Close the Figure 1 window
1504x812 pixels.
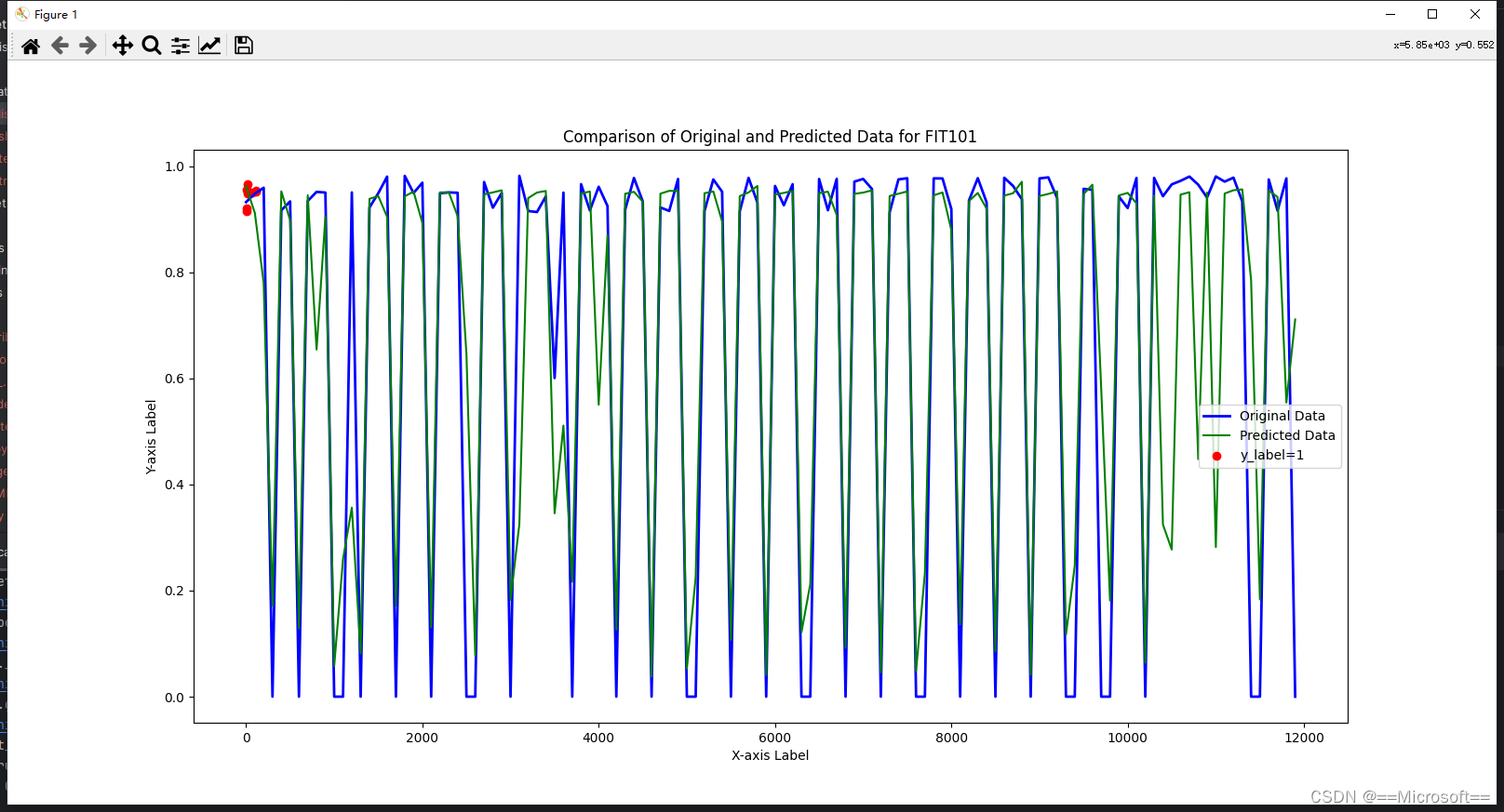pos(1475,14)
